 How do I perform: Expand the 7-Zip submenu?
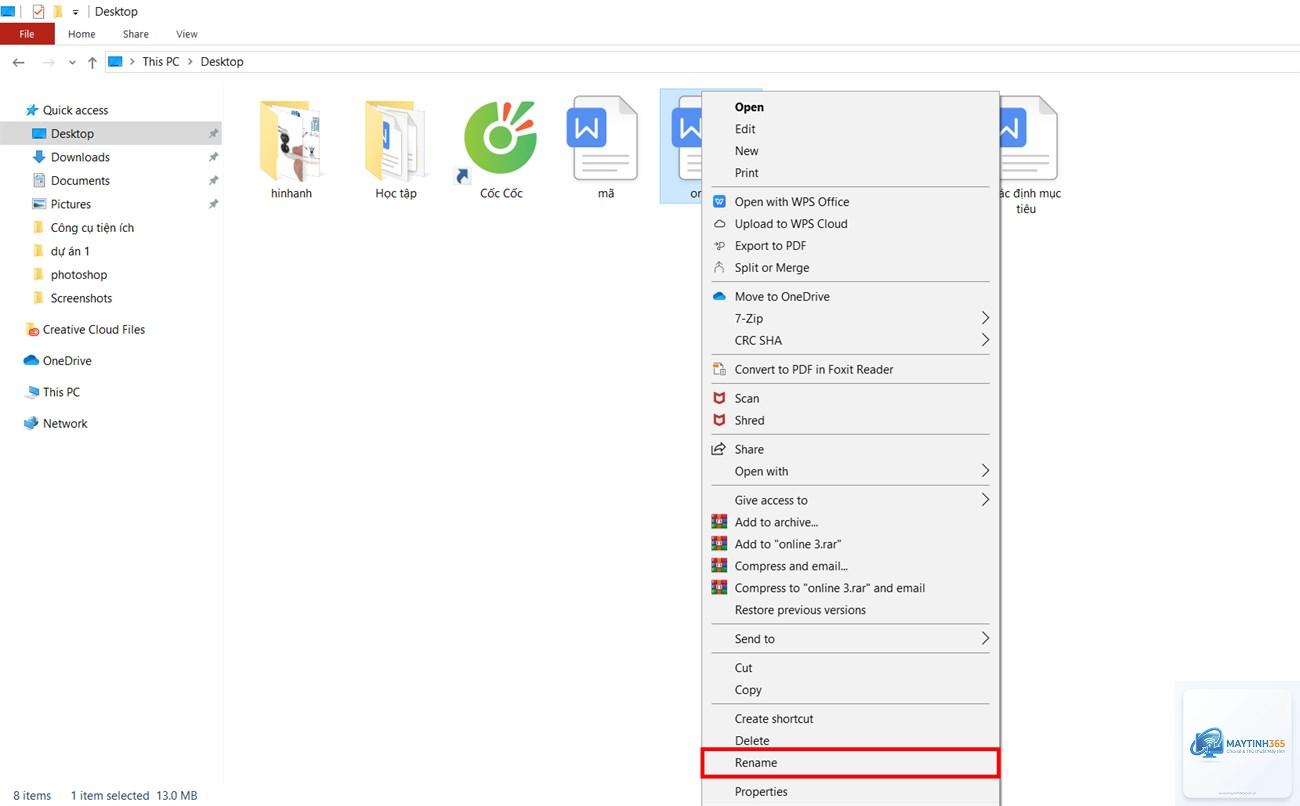coord(985,318)
